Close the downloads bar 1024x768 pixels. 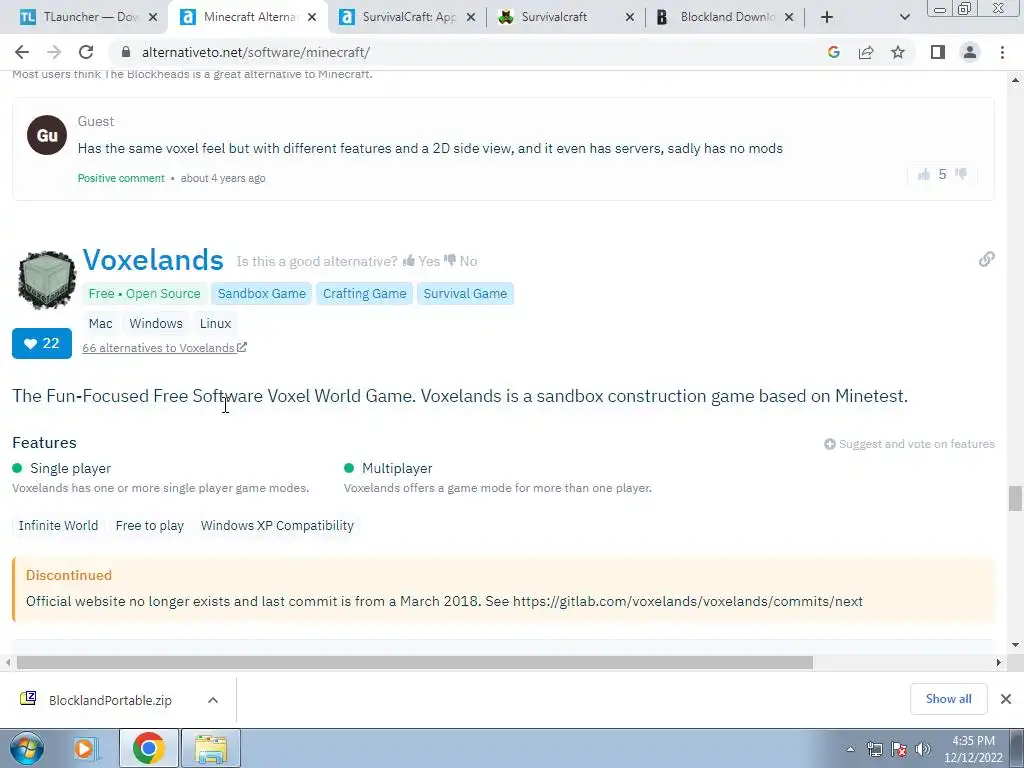click(x=1006, y=699)
